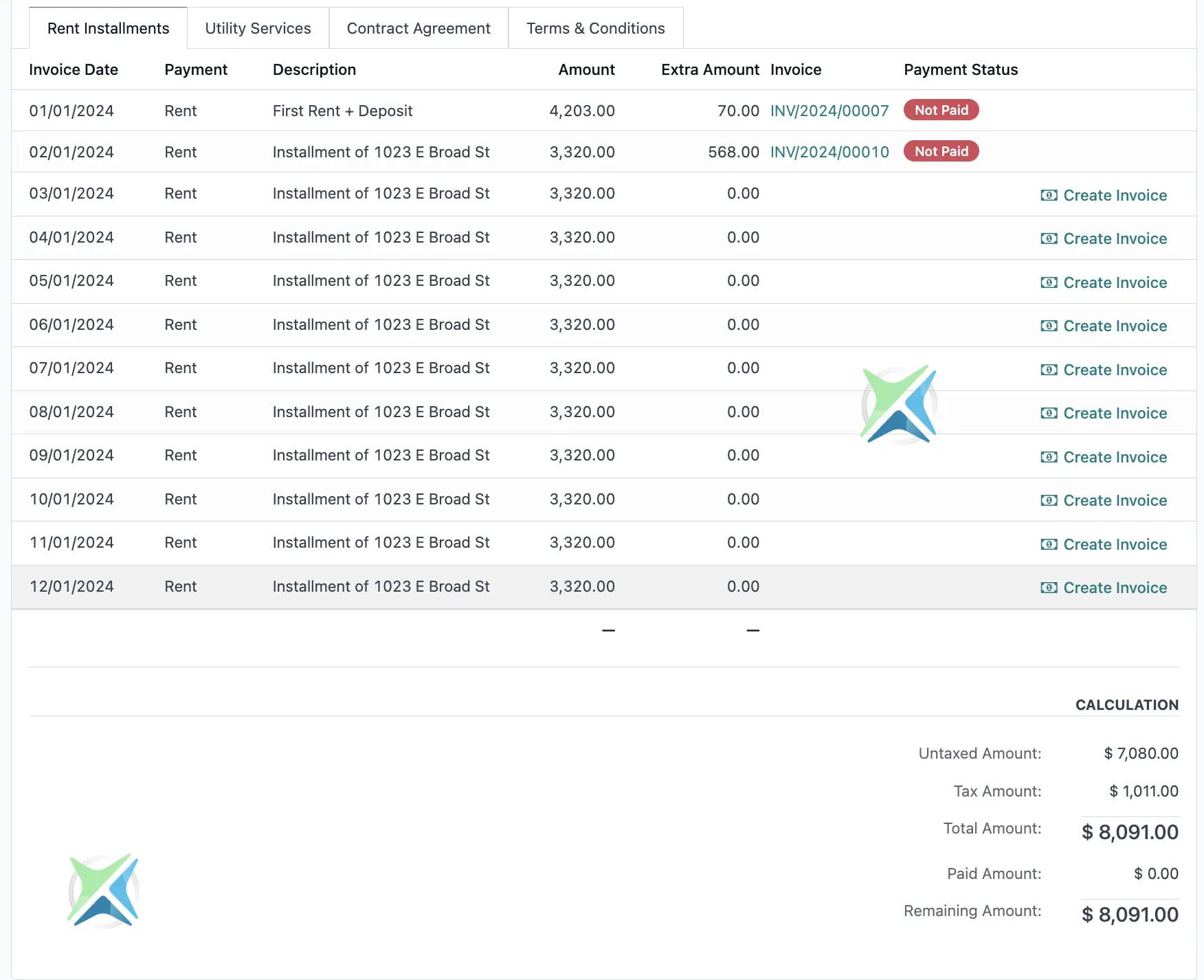Viewport: 1204px width, 980px height.
Task: Sort by Payment Status column header
Action: point(961,69)
